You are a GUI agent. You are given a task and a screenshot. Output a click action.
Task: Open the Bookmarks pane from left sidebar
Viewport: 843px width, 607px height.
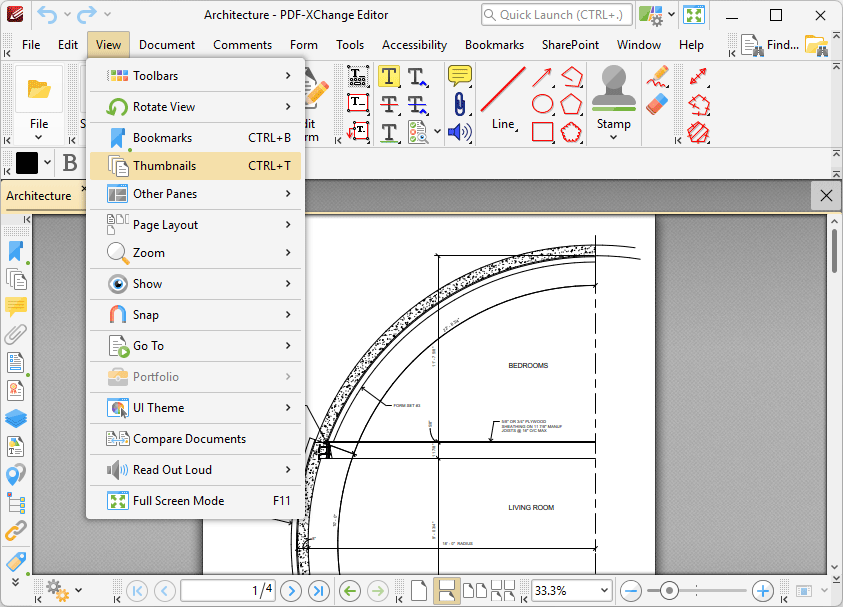pos(16,251)
